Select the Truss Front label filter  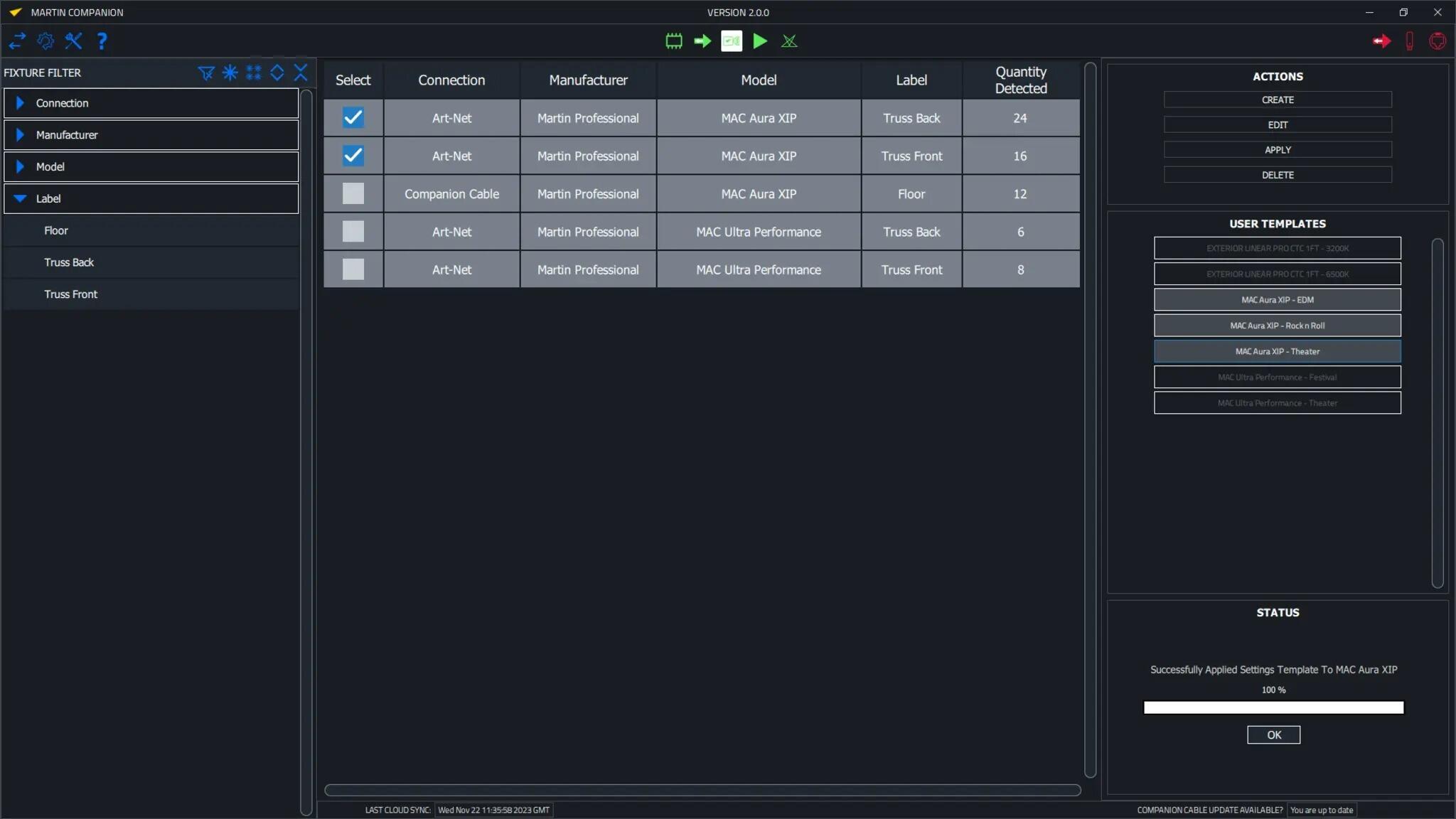pyautogui.click(x=151, y=294)
